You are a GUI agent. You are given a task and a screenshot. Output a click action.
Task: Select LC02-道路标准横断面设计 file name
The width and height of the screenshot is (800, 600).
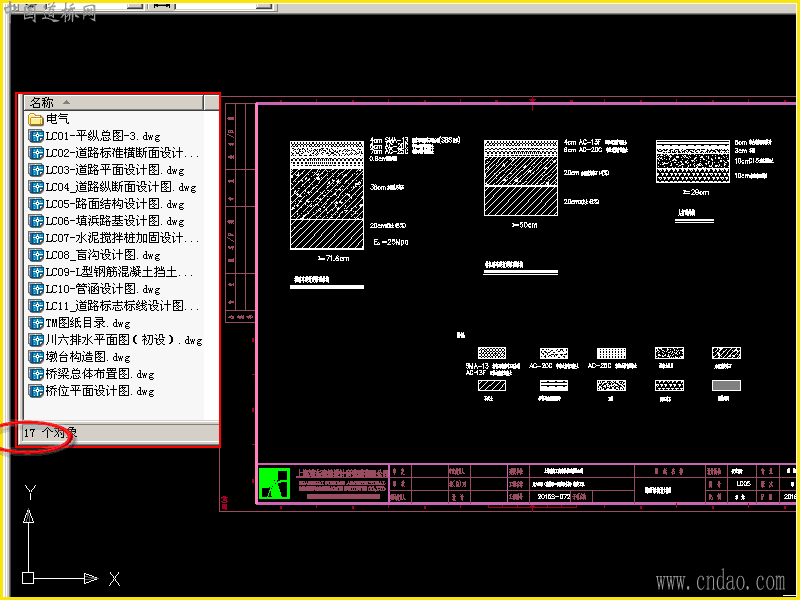point(121,153)
